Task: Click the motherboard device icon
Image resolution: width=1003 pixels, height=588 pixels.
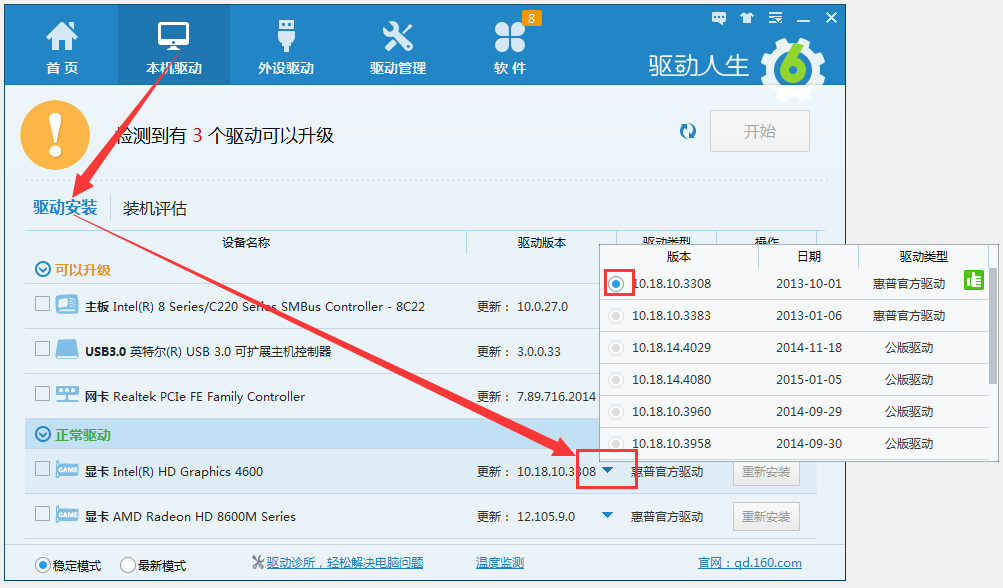Action: (x=67, y=304)
